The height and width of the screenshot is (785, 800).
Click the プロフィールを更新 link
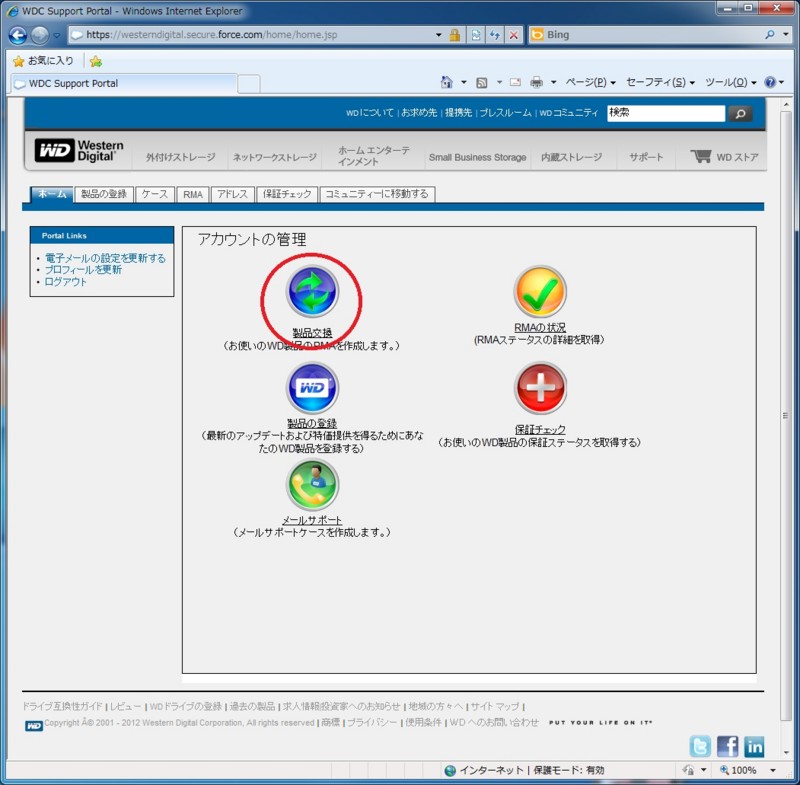pyautogui.click(x=83, y=270)
